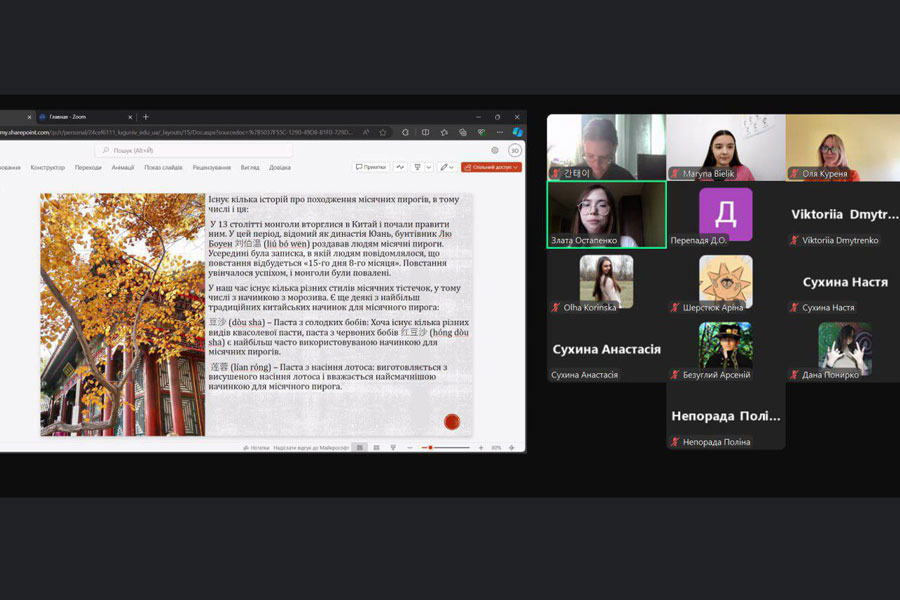The width and height of the screenshot is (900, 600).
Task: Open the Конструктор ribbon tab
Action: pyautogui.click(x=48, y=168)
